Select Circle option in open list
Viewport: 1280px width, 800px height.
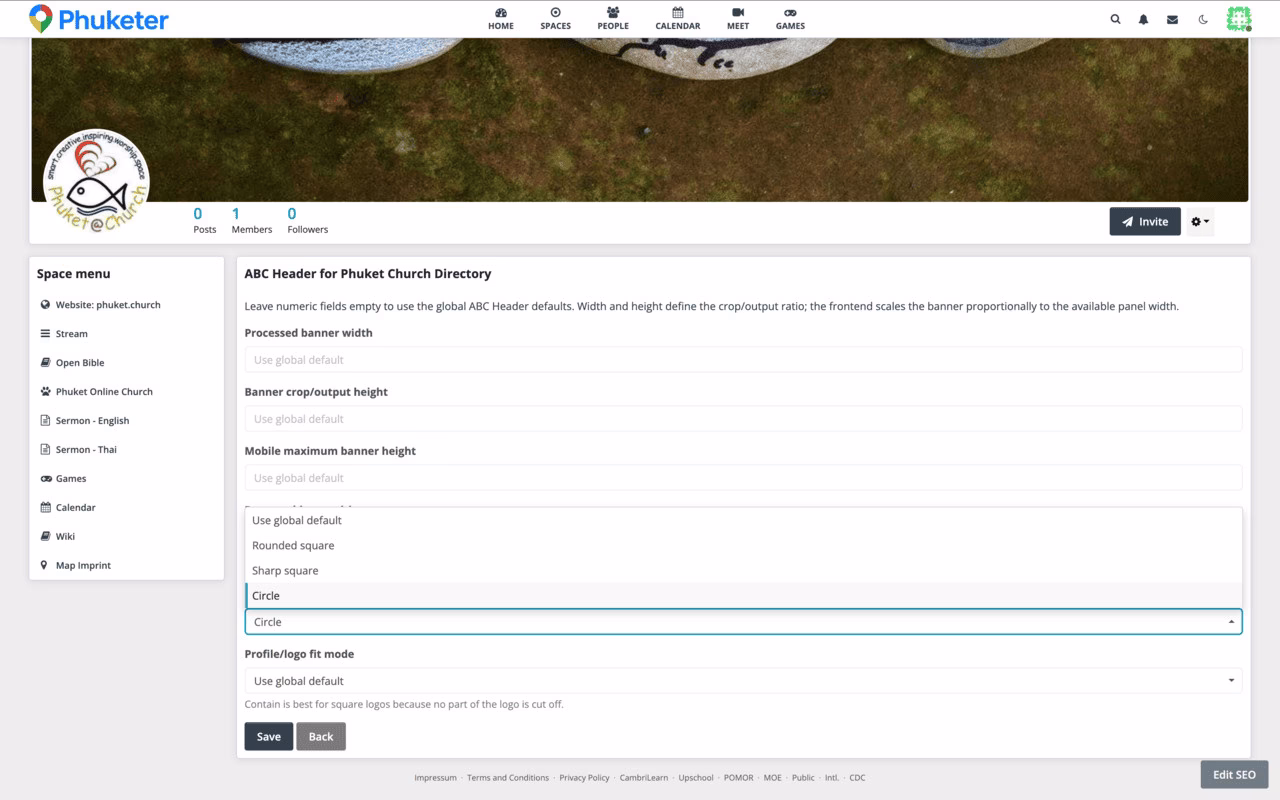pyautogui.click(x=743, y=595)
